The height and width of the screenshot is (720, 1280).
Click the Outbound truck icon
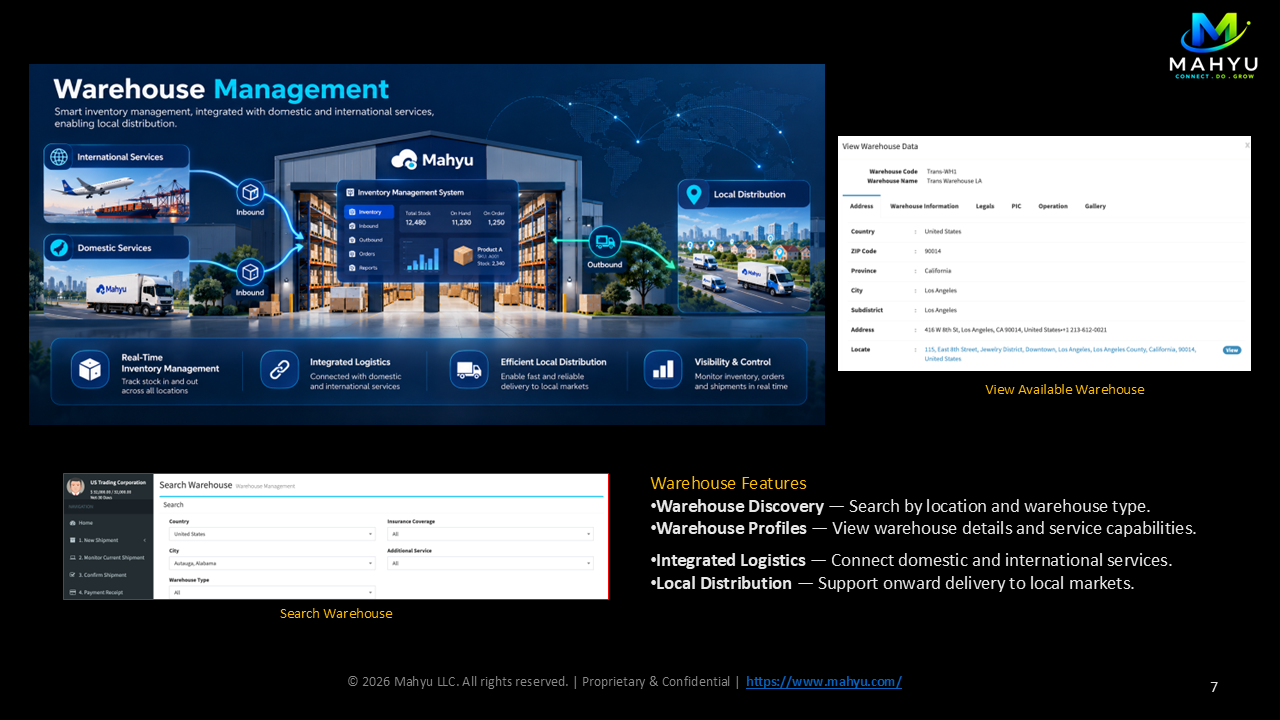(604, 242)
